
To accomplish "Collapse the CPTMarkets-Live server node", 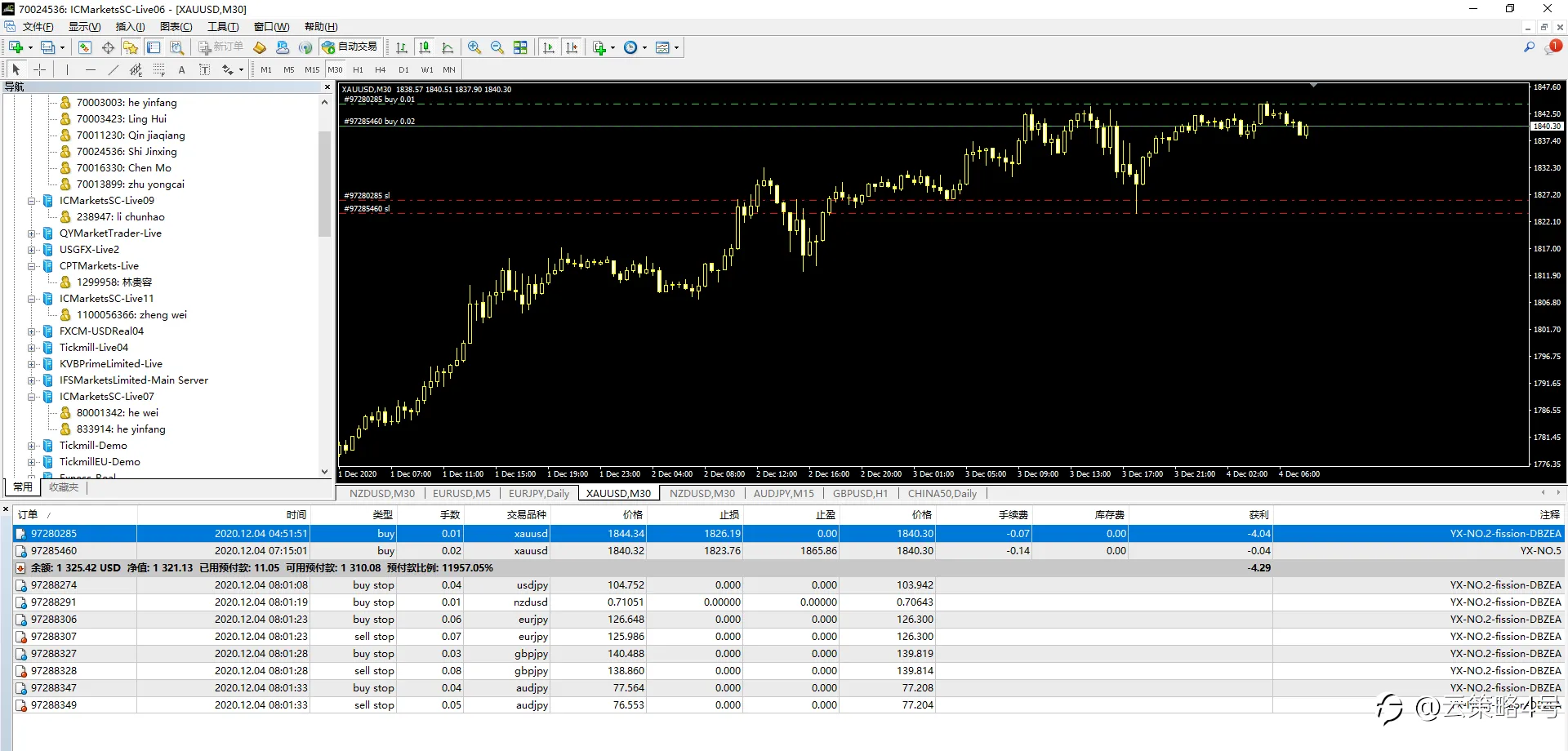I will point(32,266).
